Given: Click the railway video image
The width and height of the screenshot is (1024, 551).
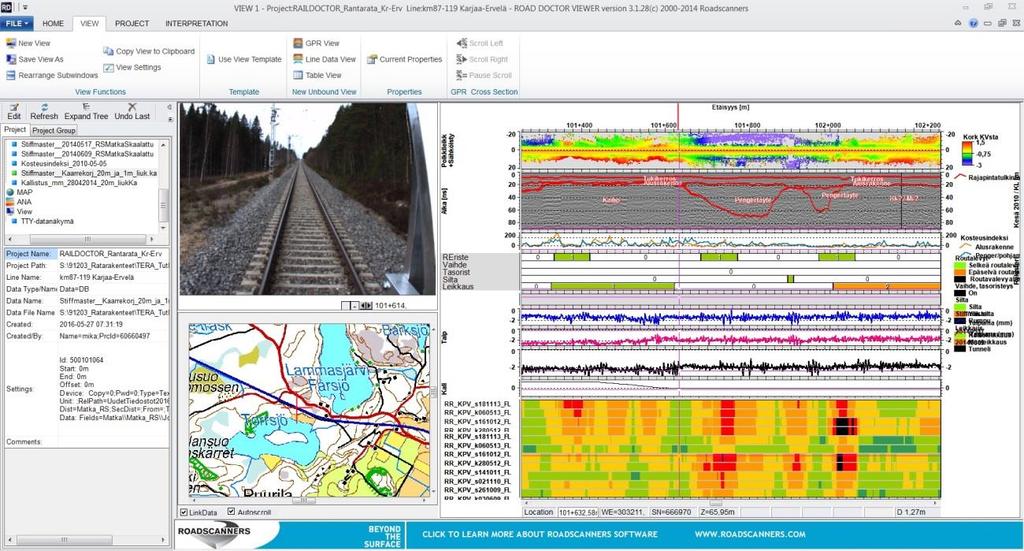Looking at the screenshot, I should coord(307,198).
